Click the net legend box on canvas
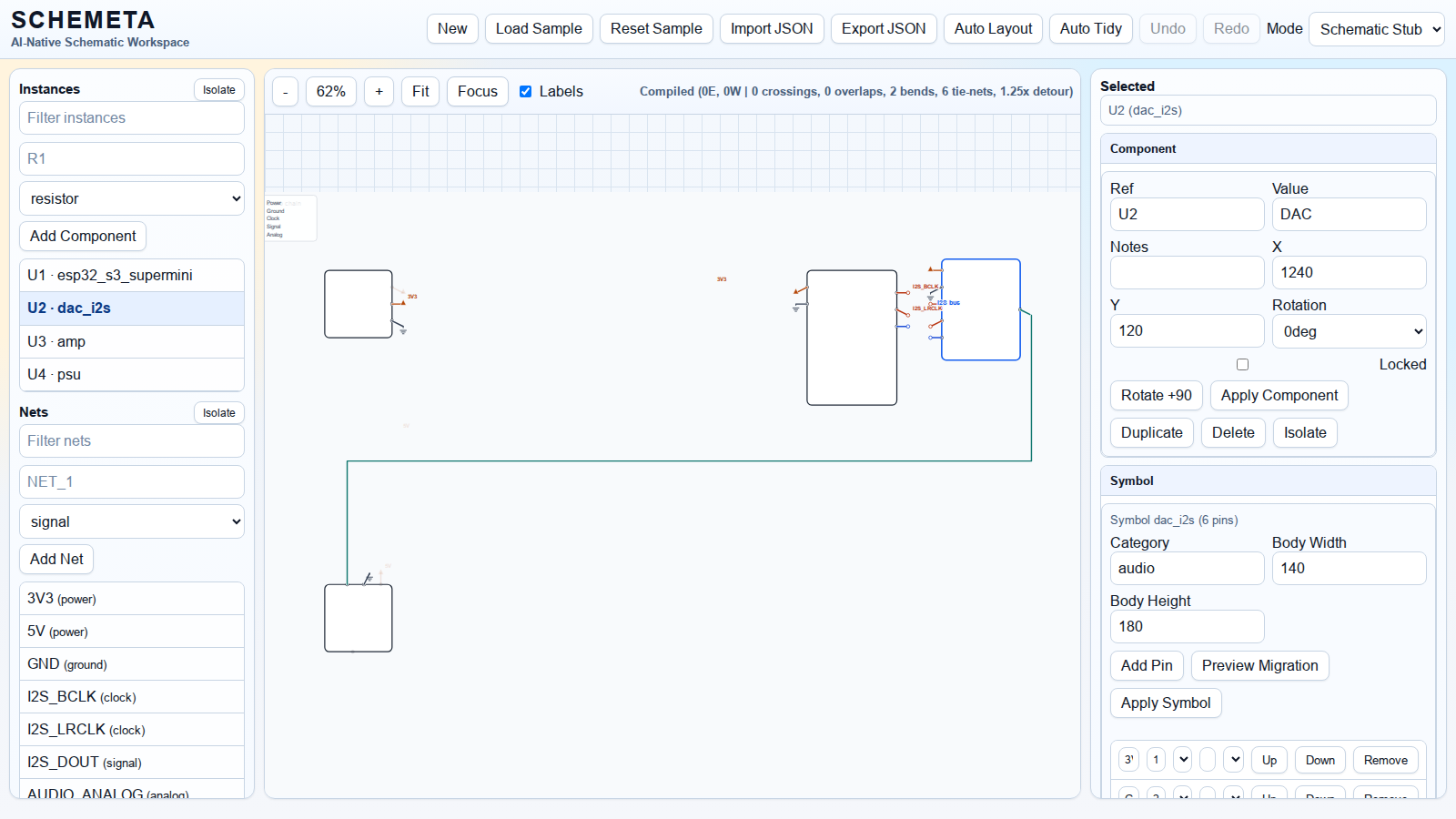 290,218
